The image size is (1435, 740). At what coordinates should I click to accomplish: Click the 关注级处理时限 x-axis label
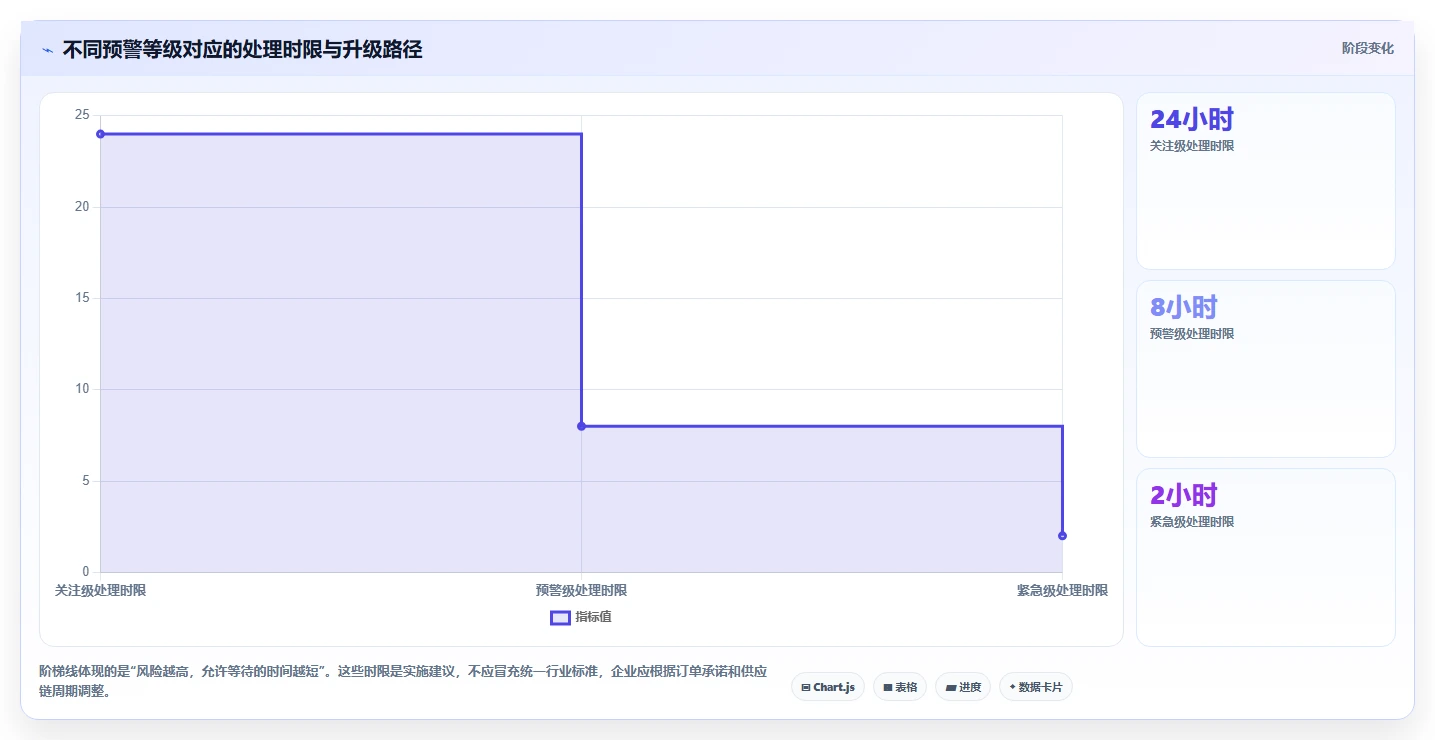click(x=100, y=591)
